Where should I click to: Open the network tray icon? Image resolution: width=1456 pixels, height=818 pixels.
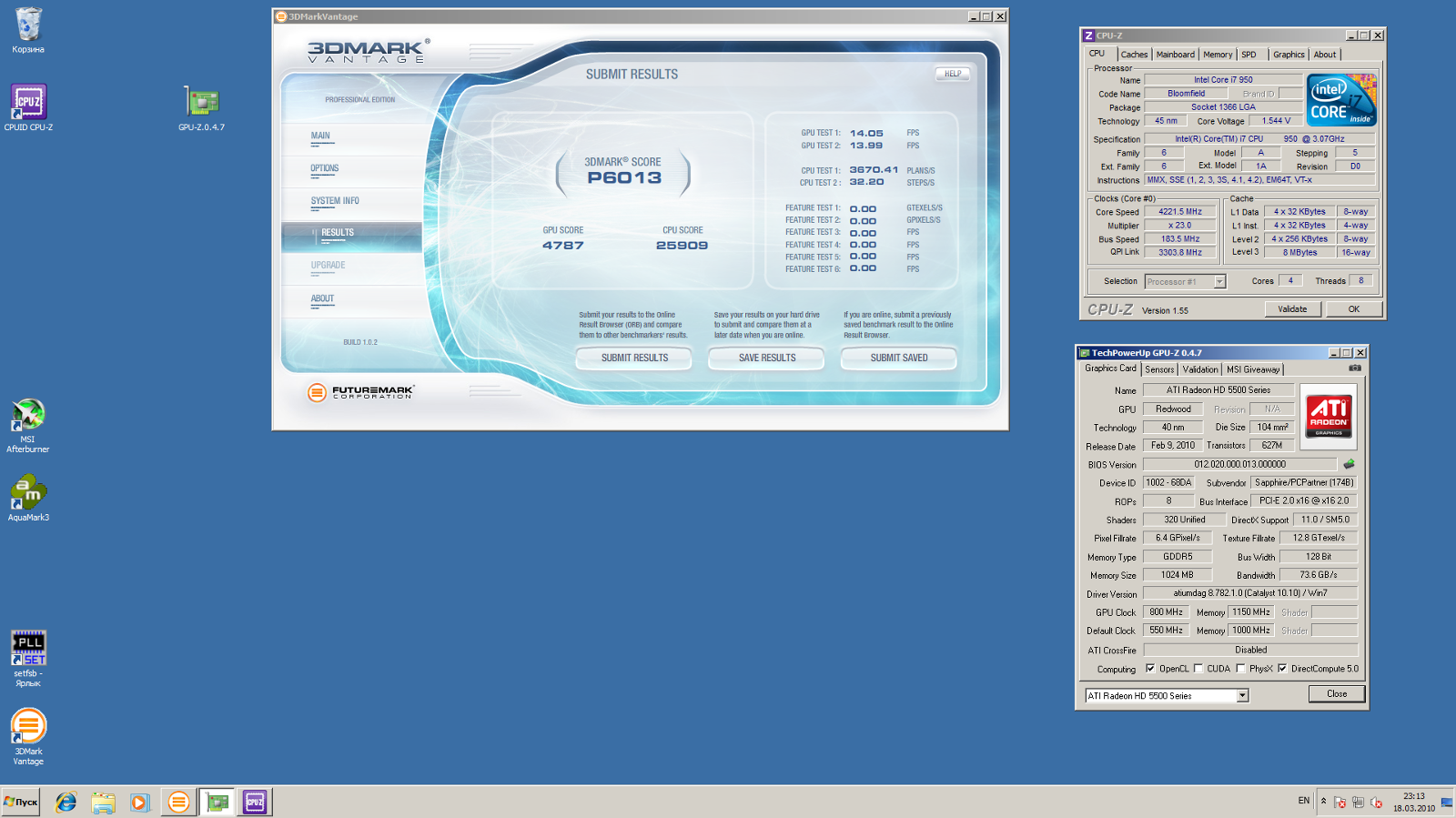pos(1358,802)
